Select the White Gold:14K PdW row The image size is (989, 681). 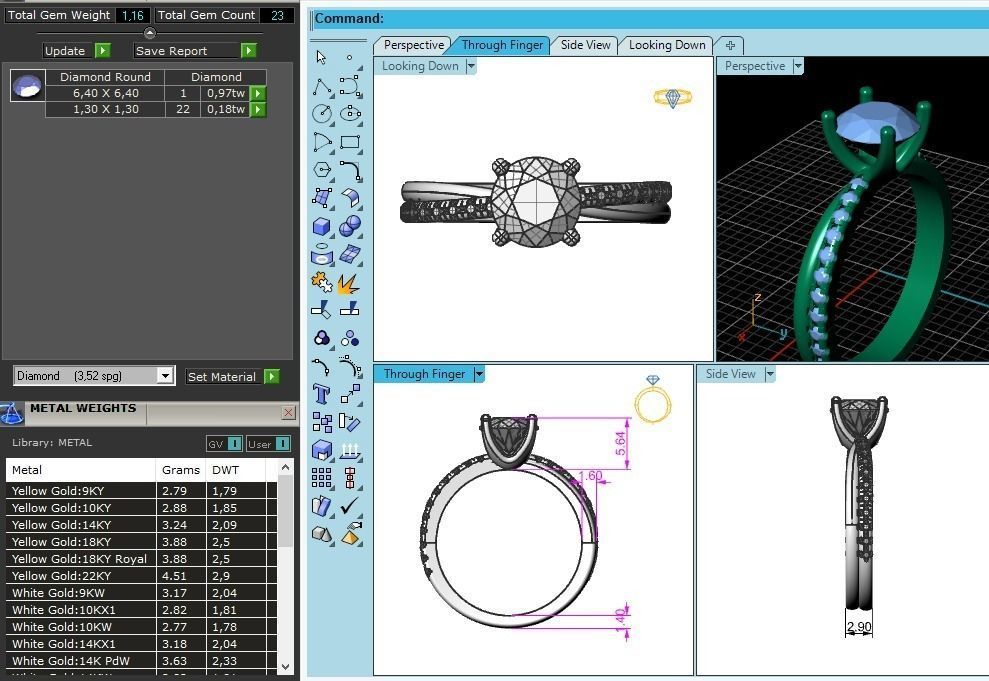[141, 661]
